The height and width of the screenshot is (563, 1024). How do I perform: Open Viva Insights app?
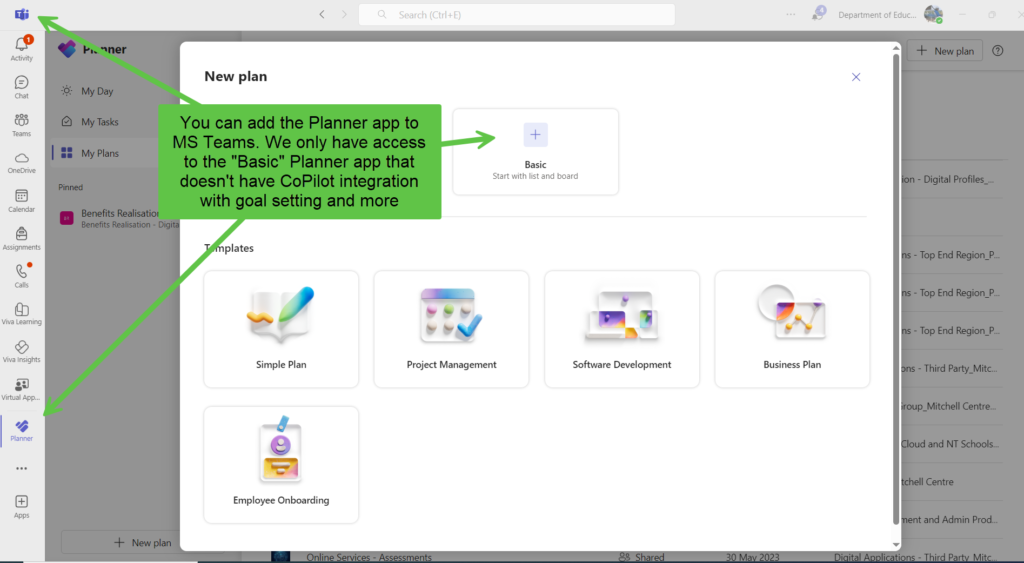click(22, 351)
